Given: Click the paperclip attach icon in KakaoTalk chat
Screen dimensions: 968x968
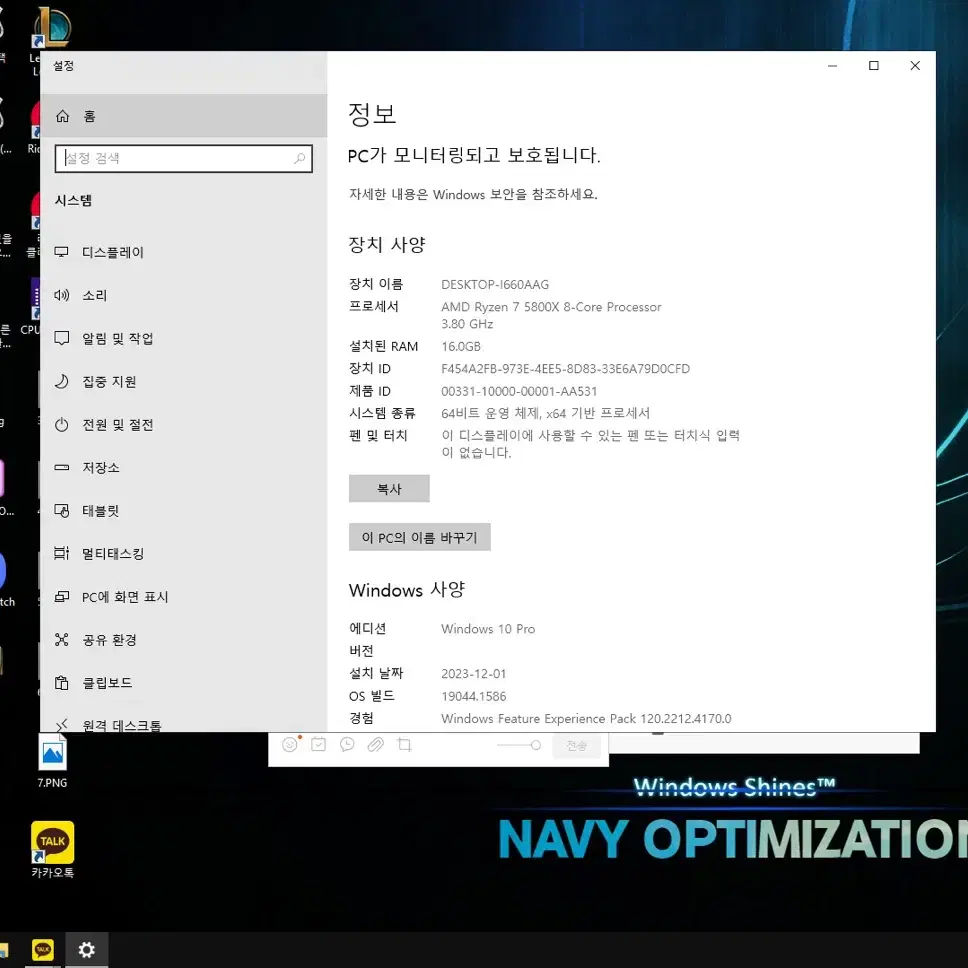Looking at the screenshot, I should click(375, 745).
